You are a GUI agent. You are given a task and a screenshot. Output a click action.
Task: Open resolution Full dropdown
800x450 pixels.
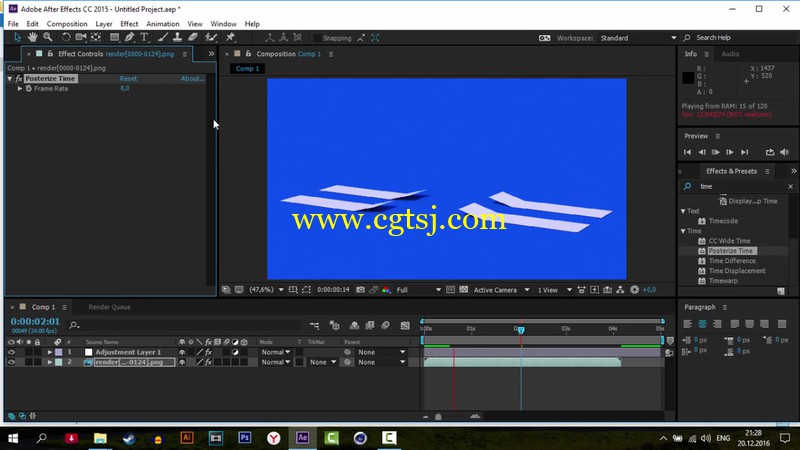tap(418, 290)
